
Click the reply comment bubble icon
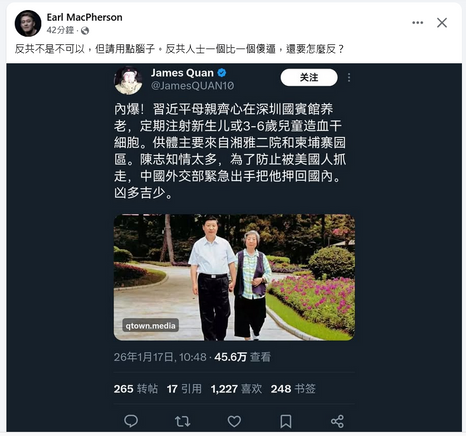[131, 421]
